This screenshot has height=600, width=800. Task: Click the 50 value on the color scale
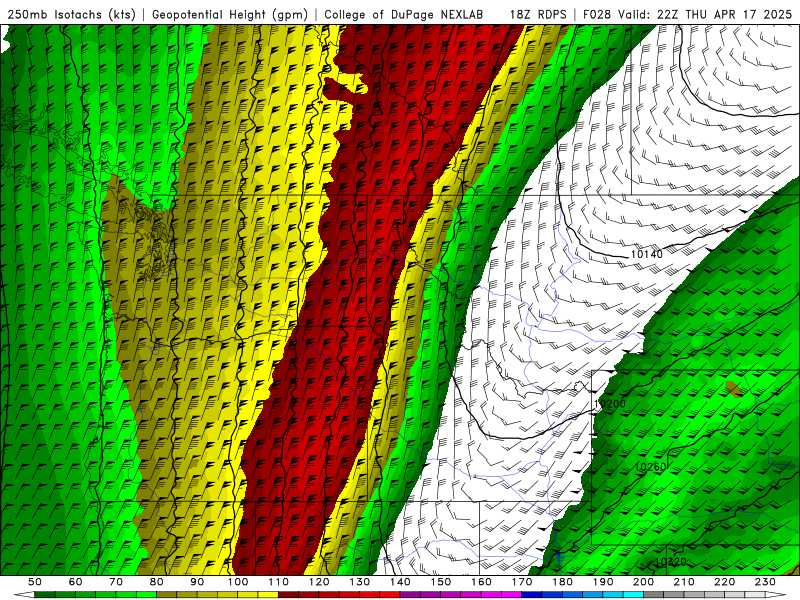[35, 582]
